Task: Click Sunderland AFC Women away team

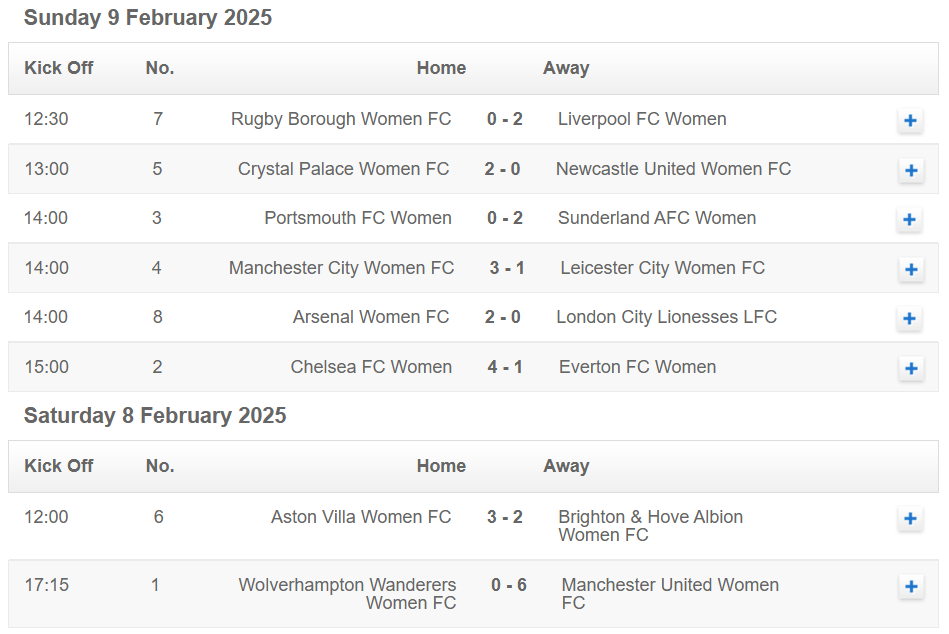Action: [657, 218]
